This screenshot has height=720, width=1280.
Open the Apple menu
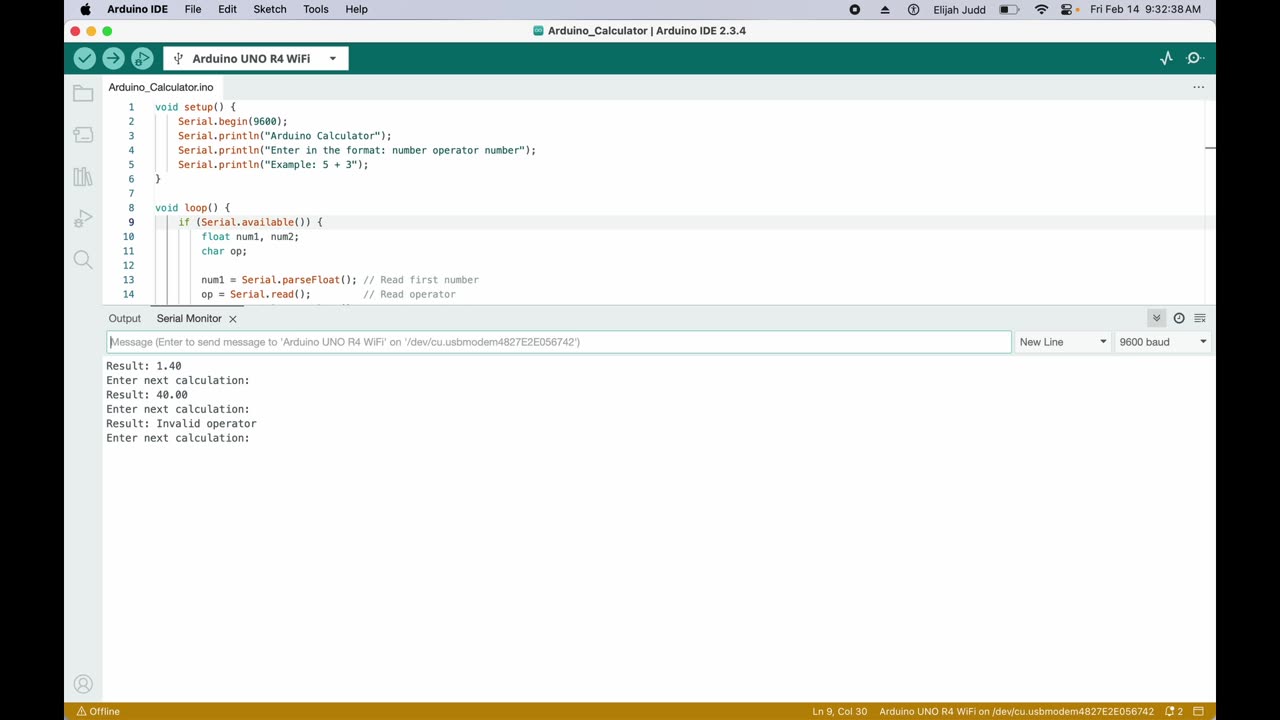pos(85,9)
